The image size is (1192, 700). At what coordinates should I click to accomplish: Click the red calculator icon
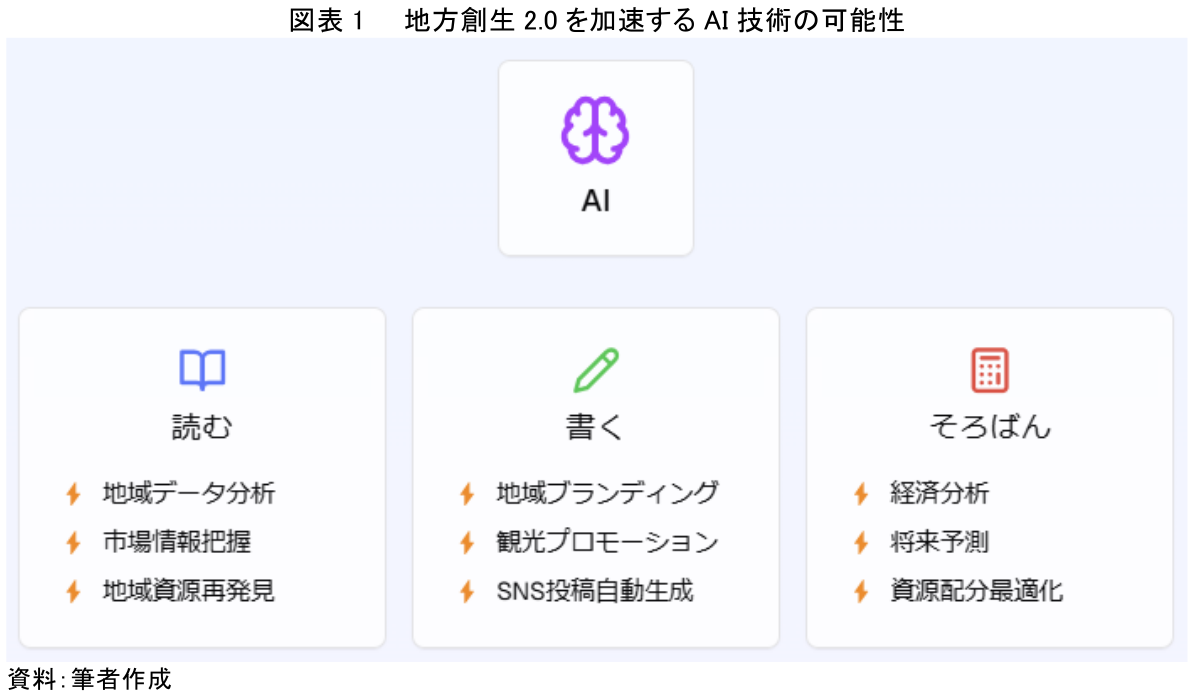pyautogui.click(x=990, y=370)
